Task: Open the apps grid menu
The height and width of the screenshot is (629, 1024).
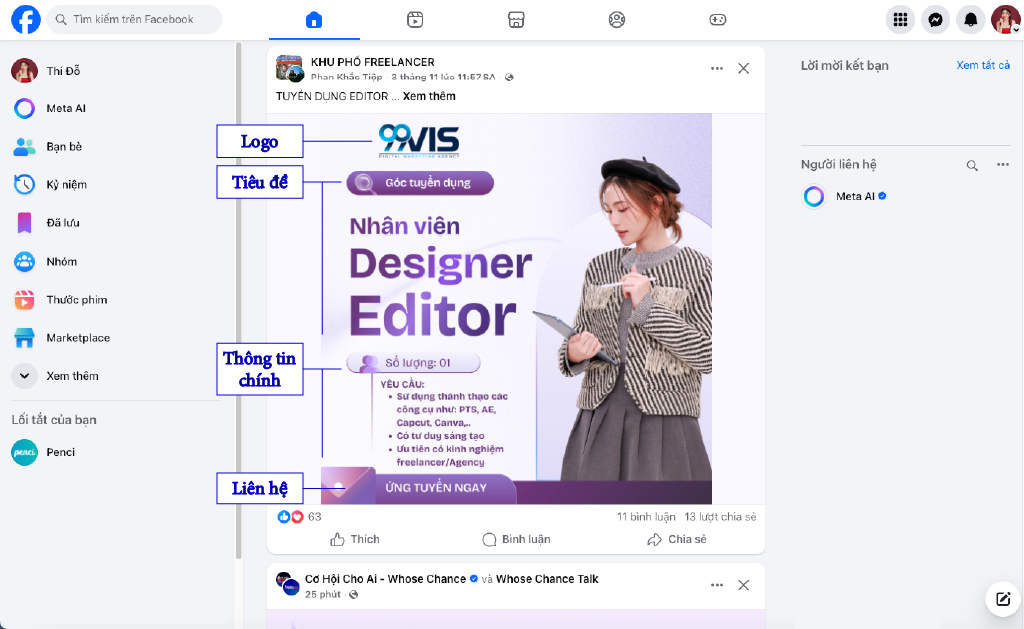Action: [x=900, y=20]
